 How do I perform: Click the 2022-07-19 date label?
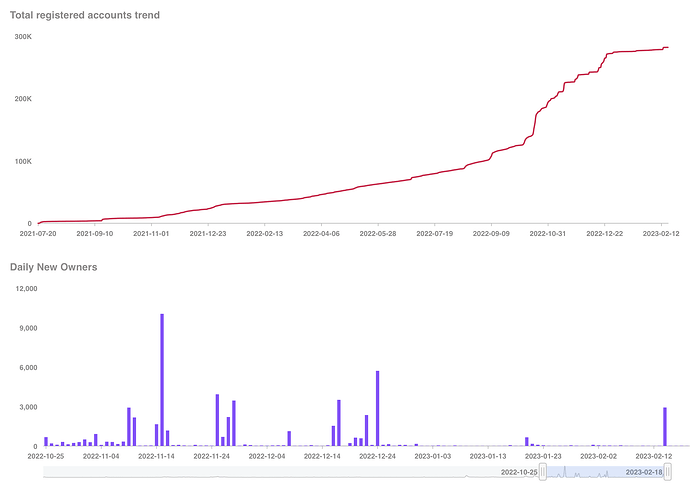[435, 233]
